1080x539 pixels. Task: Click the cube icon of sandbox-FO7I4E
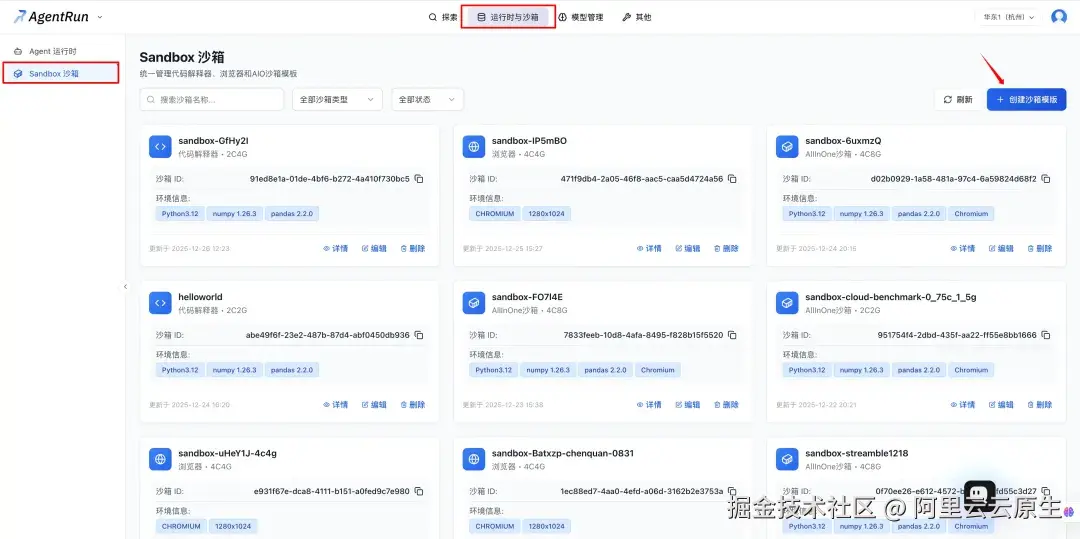tap(473, 303)
